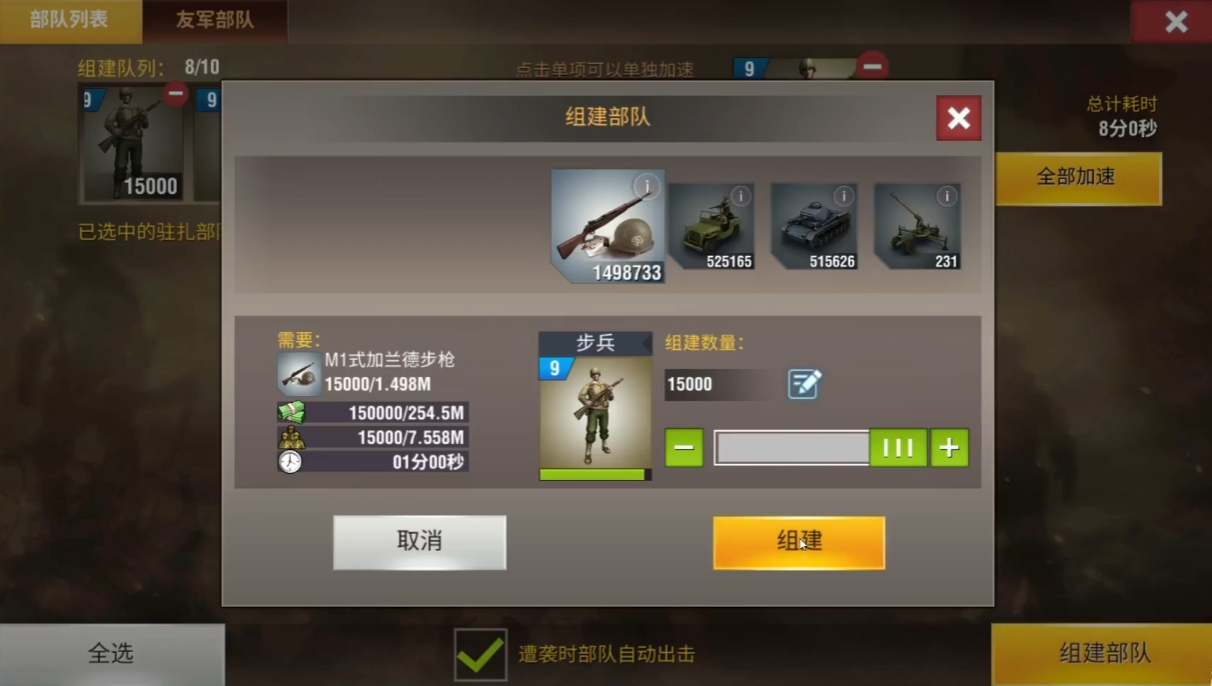This screenshot has height=686, width=1212.
Task: Confirm with the 组建 build button
Action: point(799,542)
